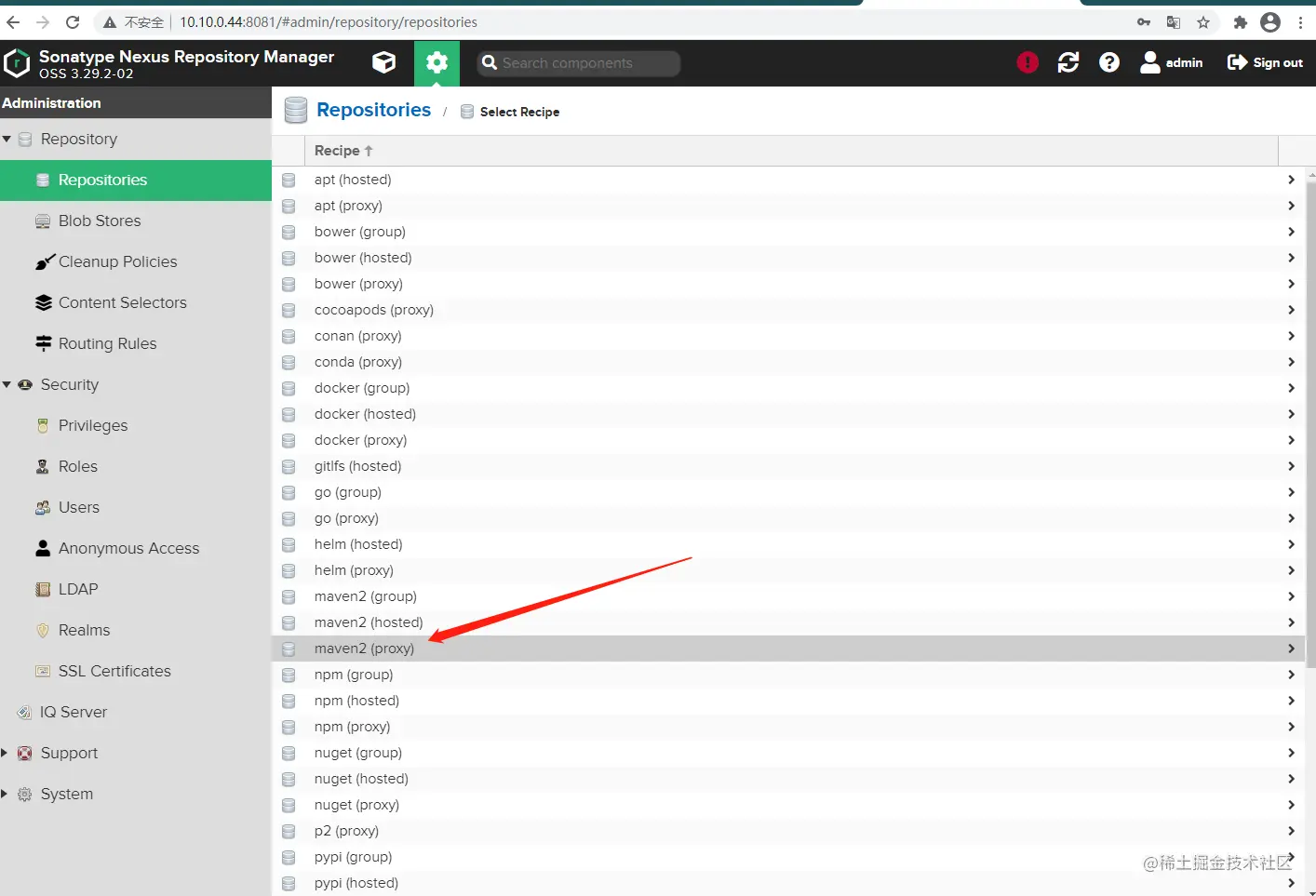Open the browser extensions puzzle icon

pos(1240,22)
